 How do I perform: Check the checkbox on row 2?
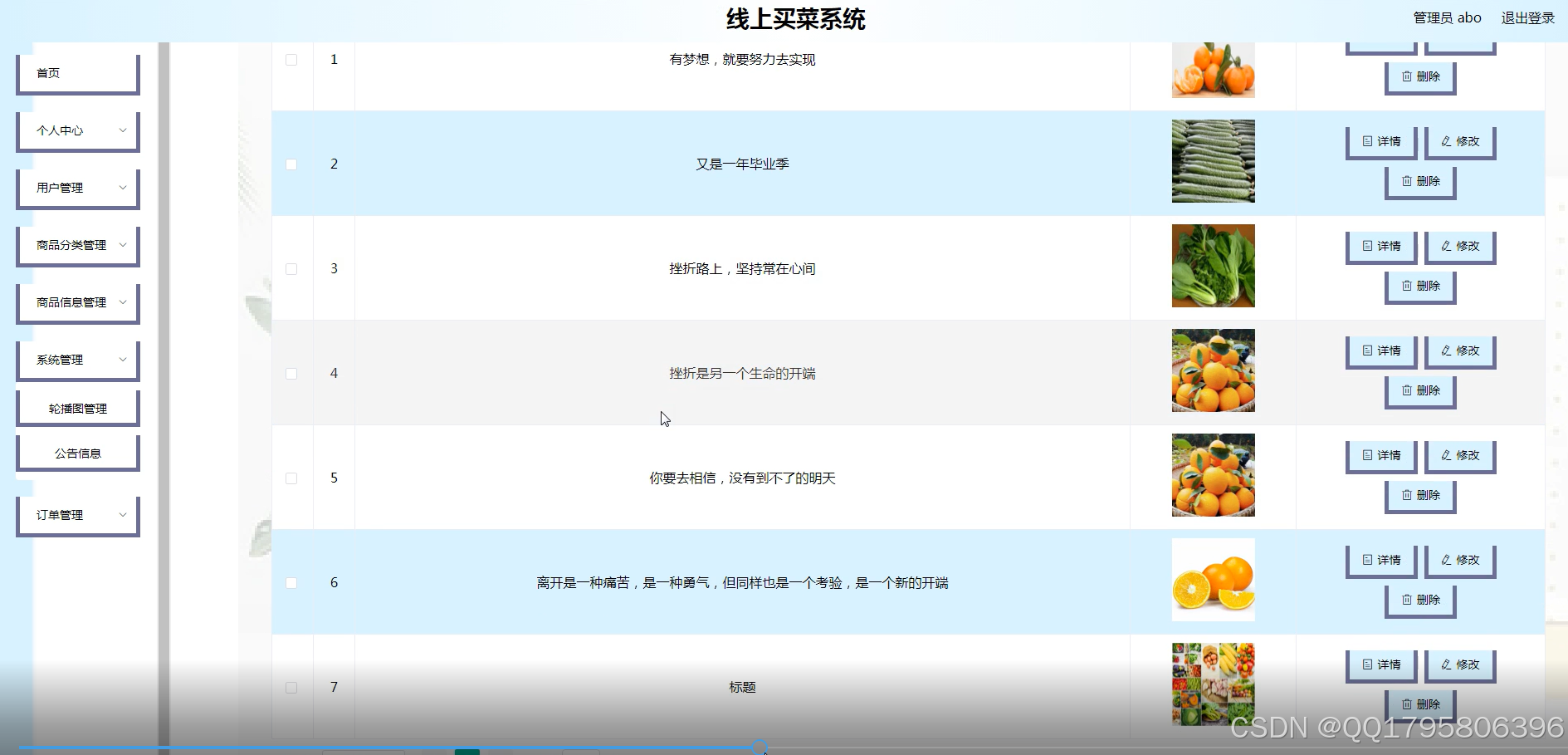[x=291, y=164]
